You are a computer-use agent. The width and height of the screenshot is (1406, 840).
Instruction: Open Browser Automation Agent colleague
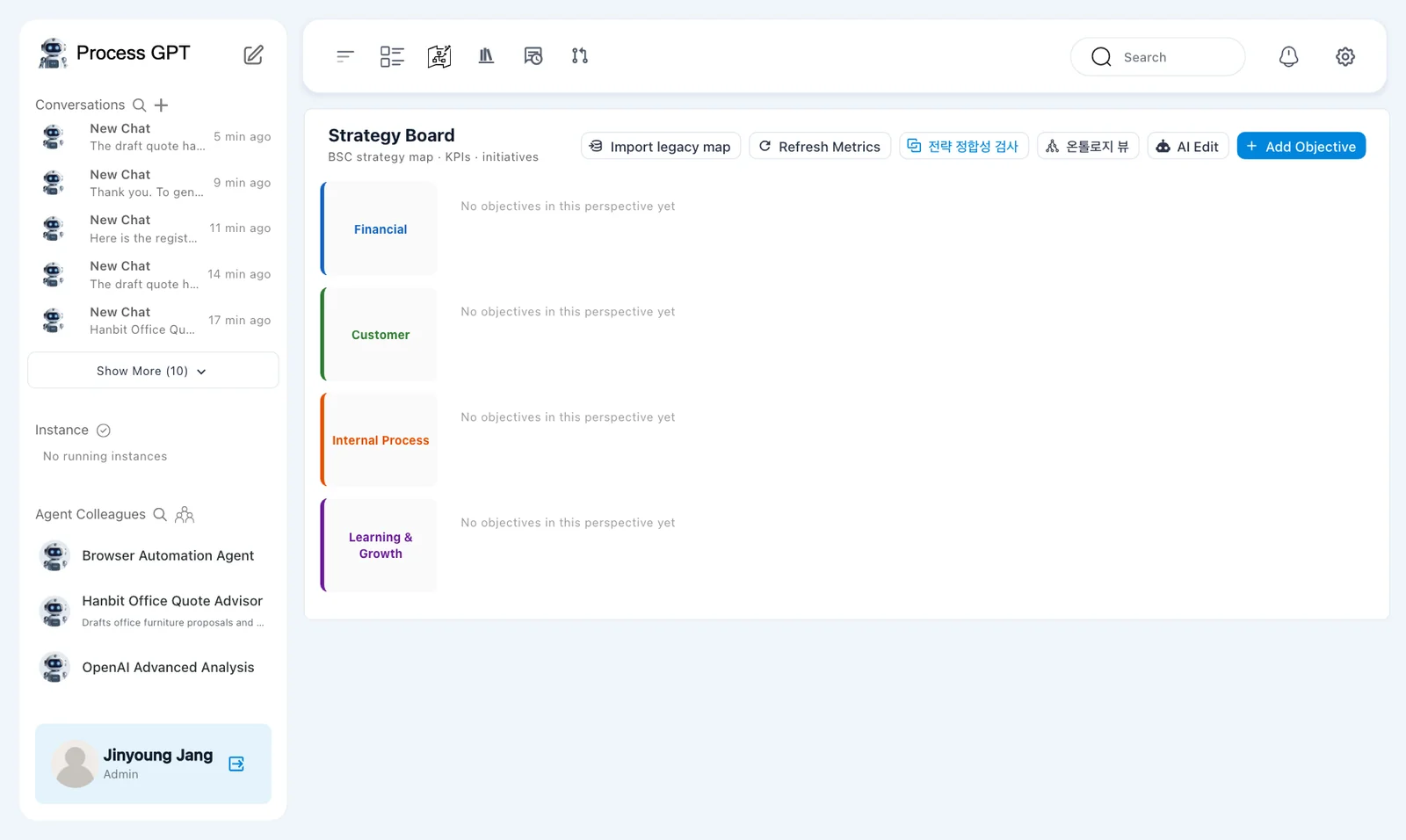click(x=153, y=555)
